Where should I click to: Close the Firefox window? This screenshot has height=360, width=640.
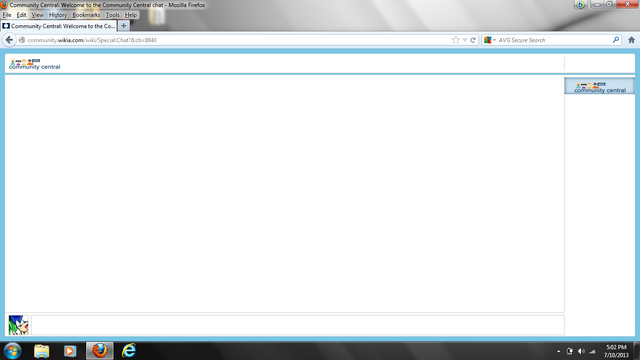628,4
